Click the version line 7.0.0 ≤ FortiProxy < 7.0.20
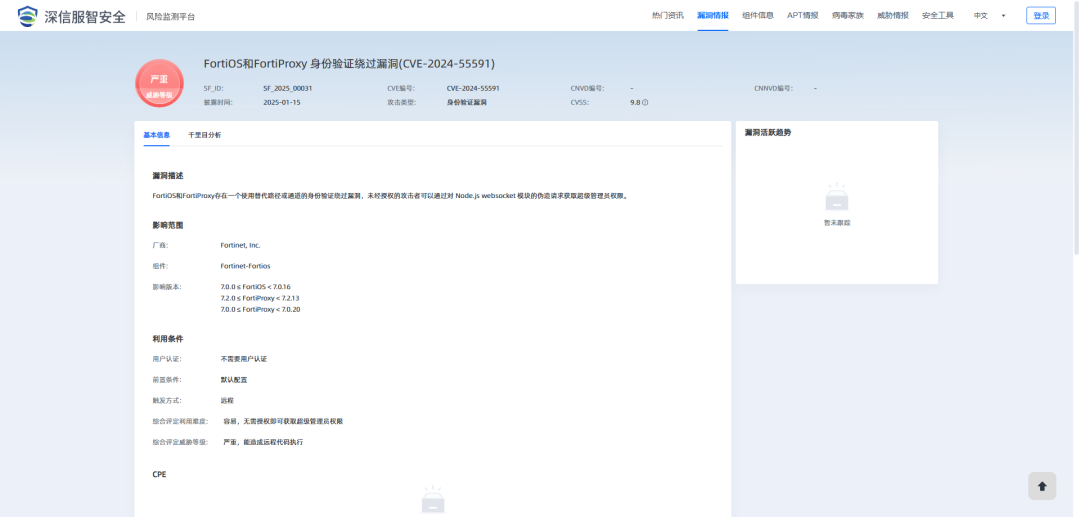Screen dimensions: 1080x517 point(260,310)
